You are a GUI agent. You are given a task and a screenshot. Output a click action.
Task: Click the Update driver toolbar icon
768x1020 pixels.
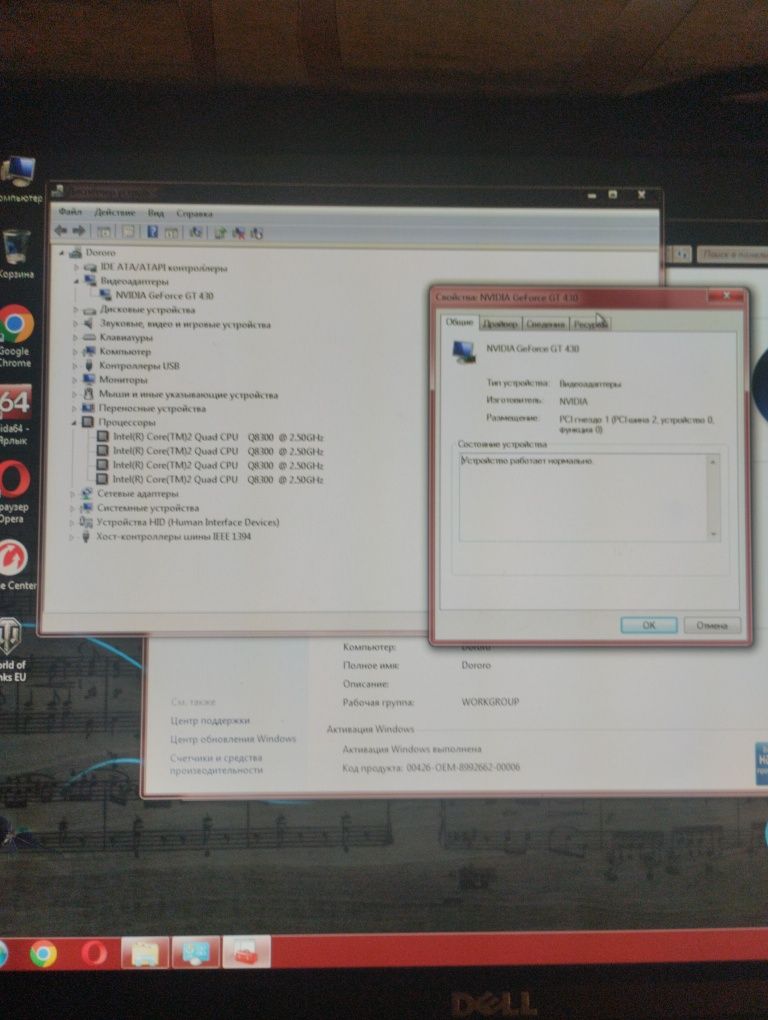tap(220, 233)
